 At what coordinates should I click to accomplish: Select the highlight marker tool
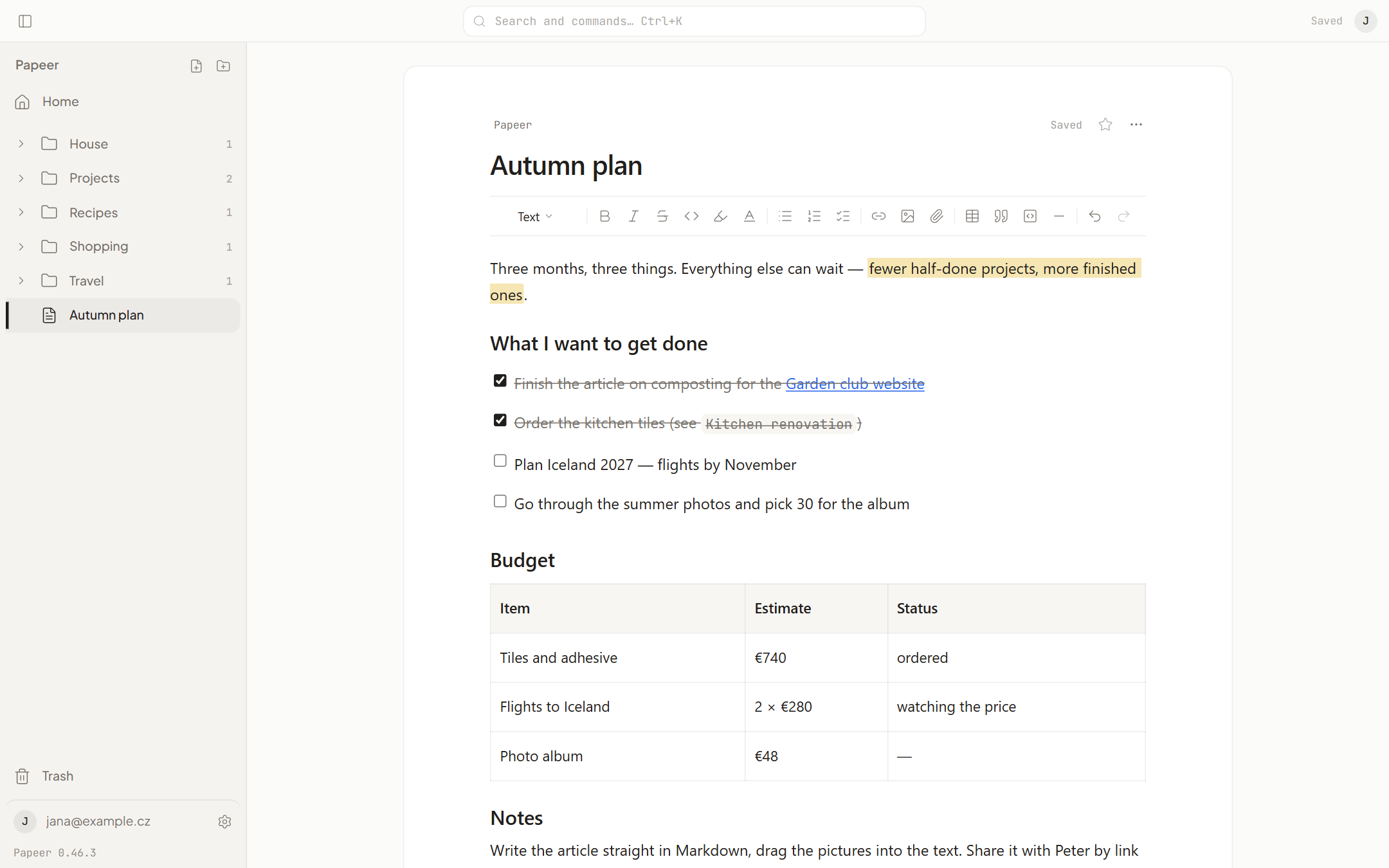click(720, 217)
